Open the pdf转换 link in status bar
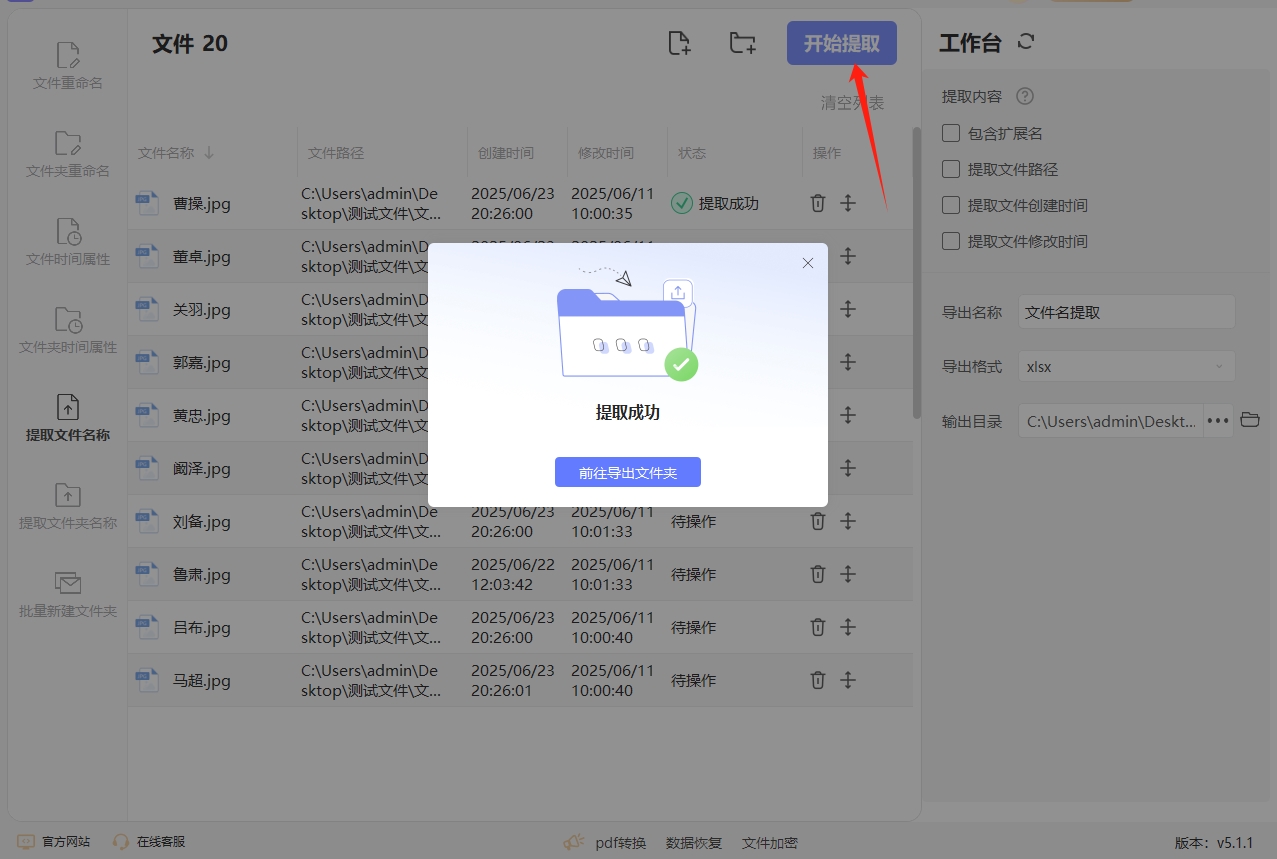Image resolution: width=1277 pixels, height=859 pixels. click(x=621, y=843)
